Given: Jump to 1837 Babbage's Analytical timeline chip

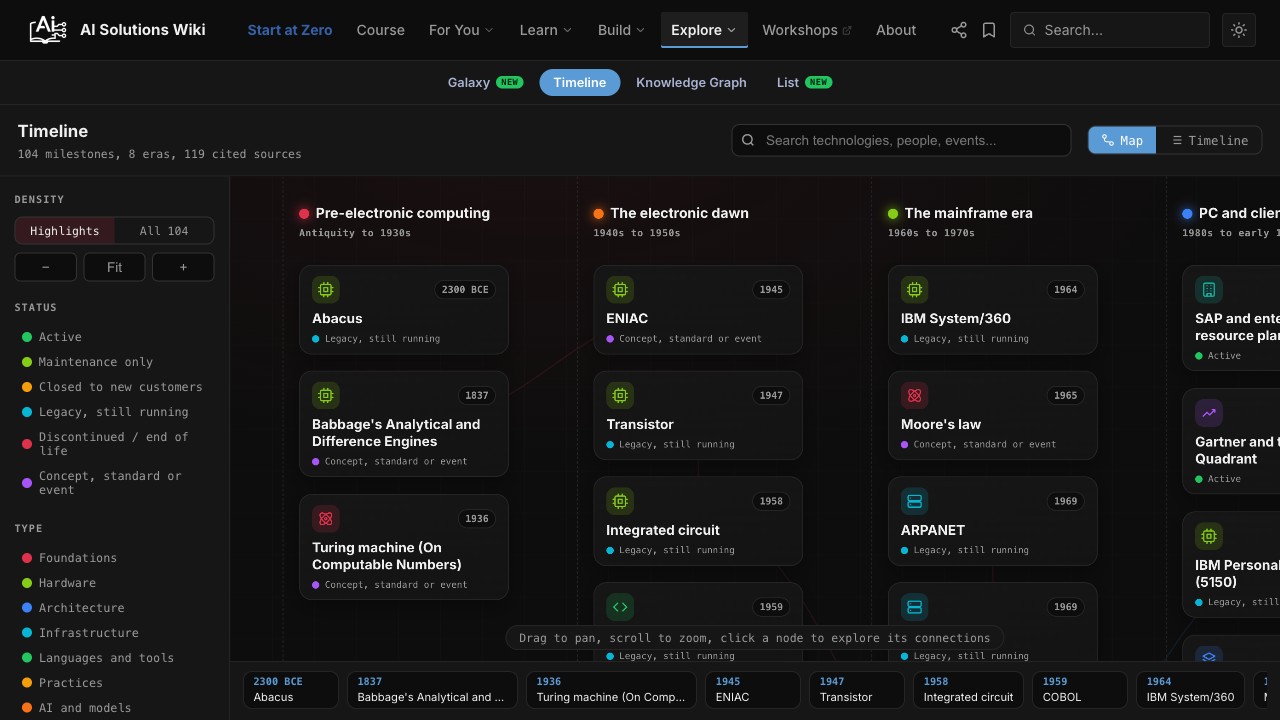Looking at the screenshot, I should 432,690.
